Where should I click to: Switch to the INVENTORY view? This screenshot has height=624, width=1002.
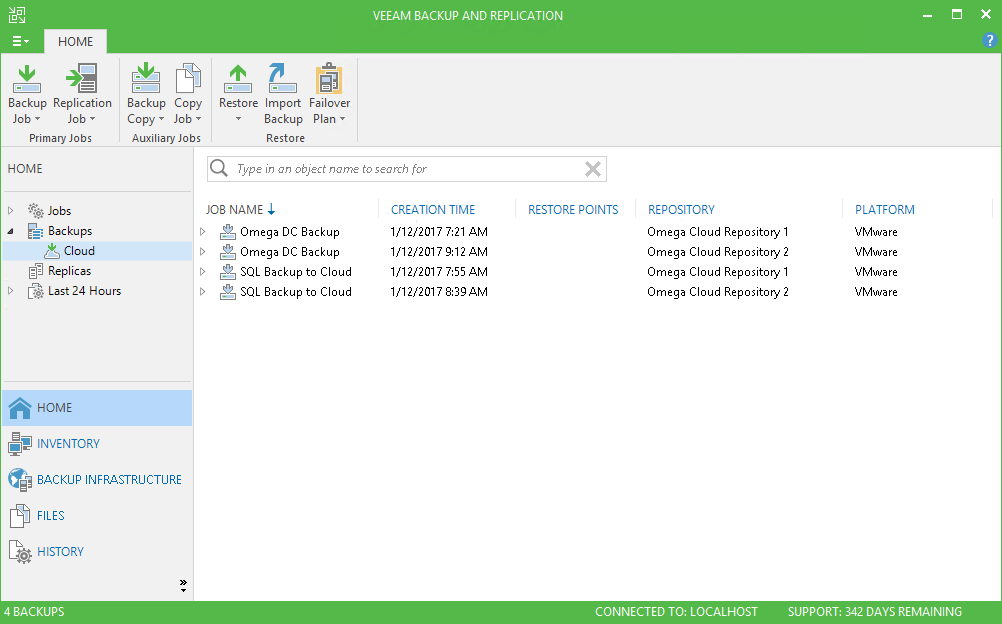[97, 444]
